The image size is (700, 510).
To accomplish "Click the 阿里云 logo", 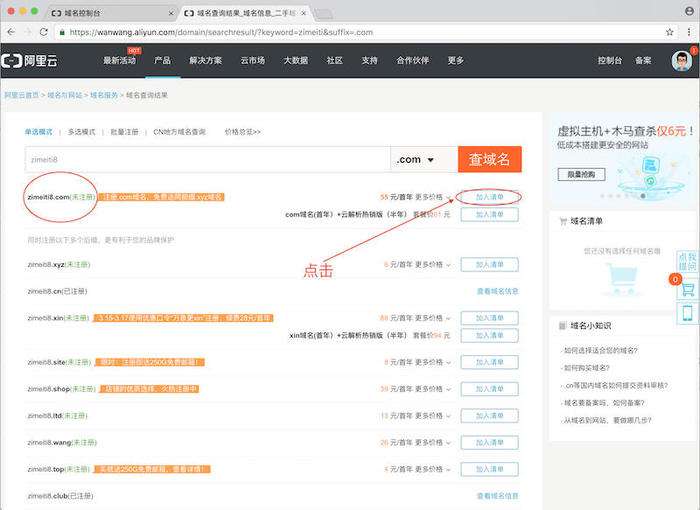I will click(x=29, y=60).
